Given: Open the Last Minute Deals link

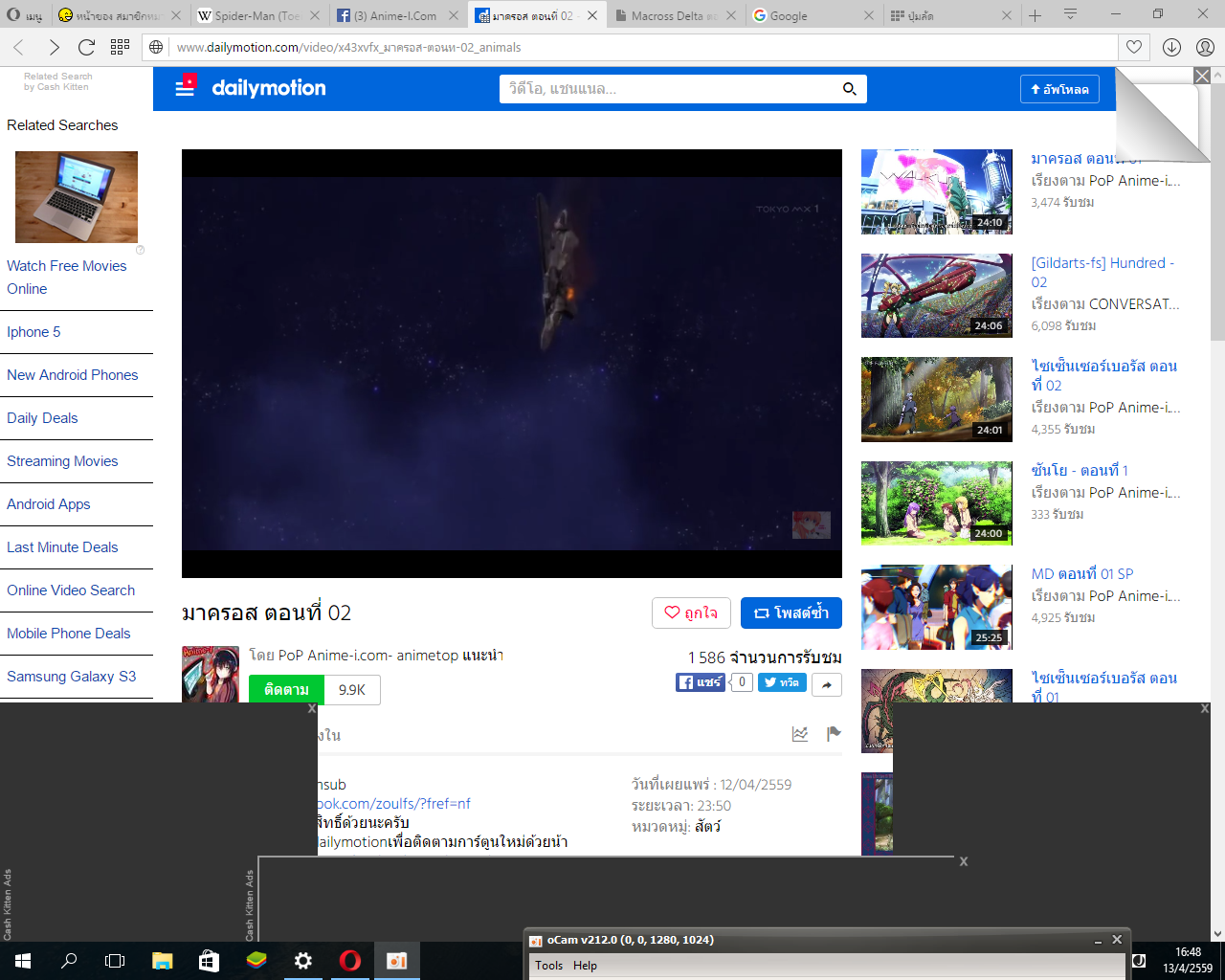Looking at the screenshot, I should pos(62,547).
